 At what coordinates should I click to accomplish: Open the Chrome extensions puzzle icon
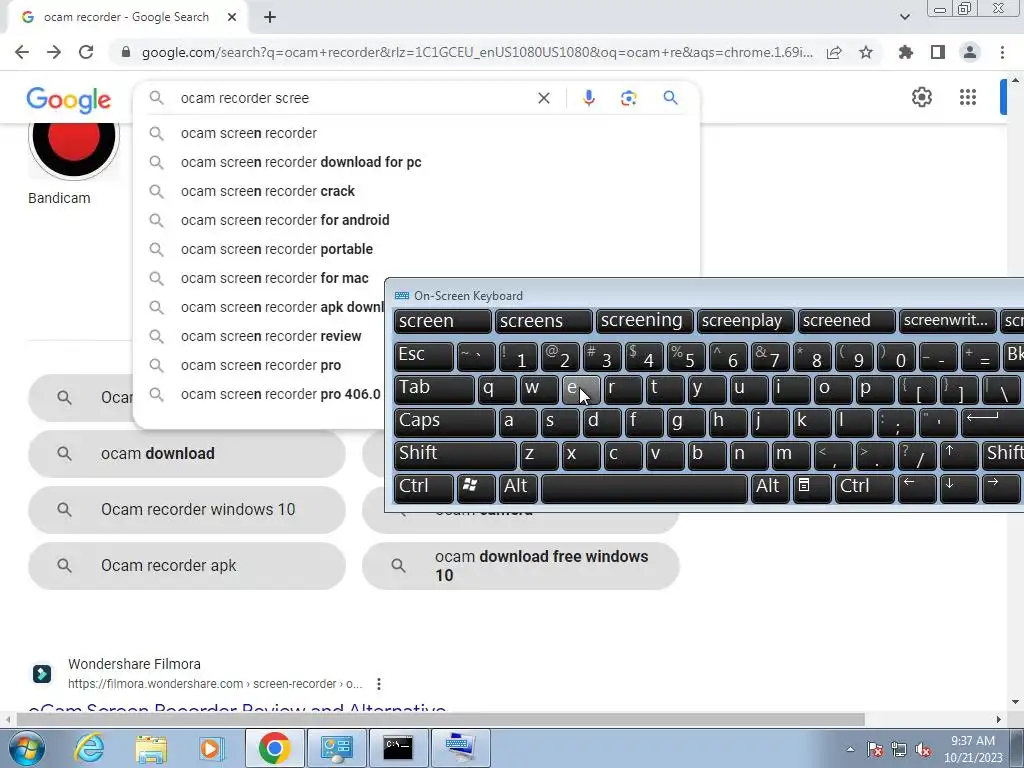pyautogui.click(x=906, y=52)
